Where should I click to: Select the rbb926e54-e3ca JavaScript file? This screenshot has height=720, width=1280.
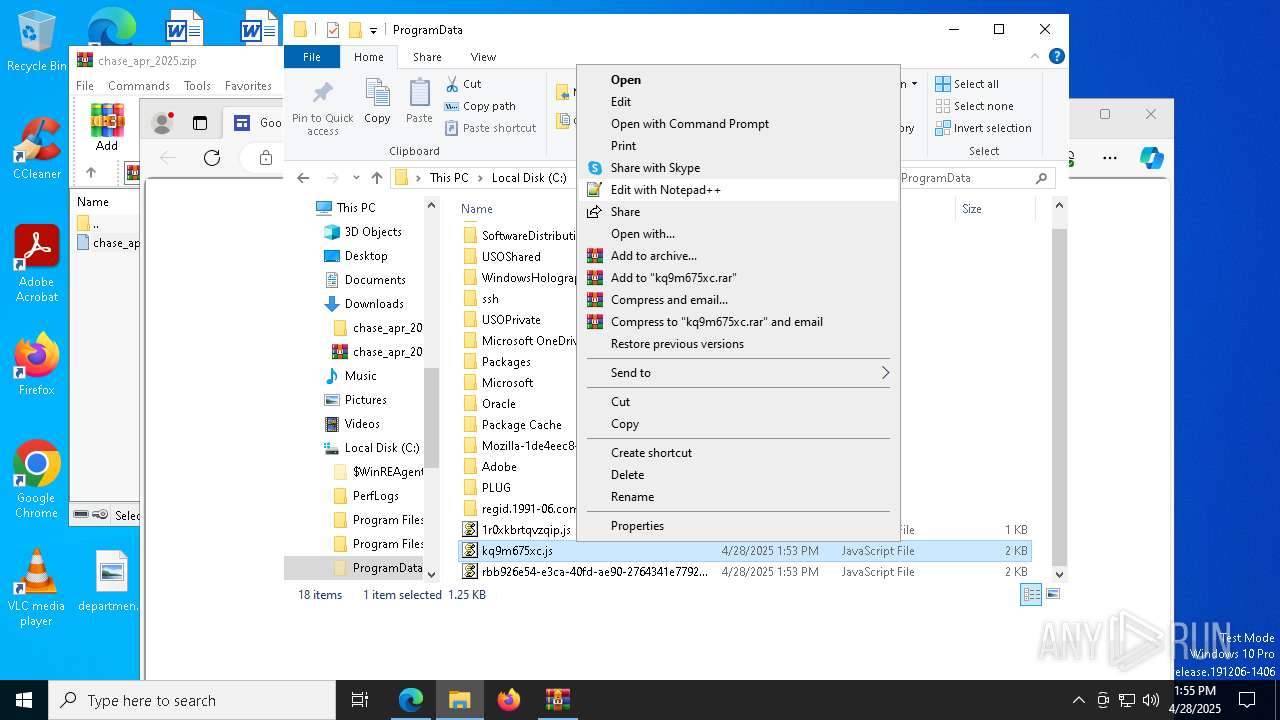pos(594,572)
